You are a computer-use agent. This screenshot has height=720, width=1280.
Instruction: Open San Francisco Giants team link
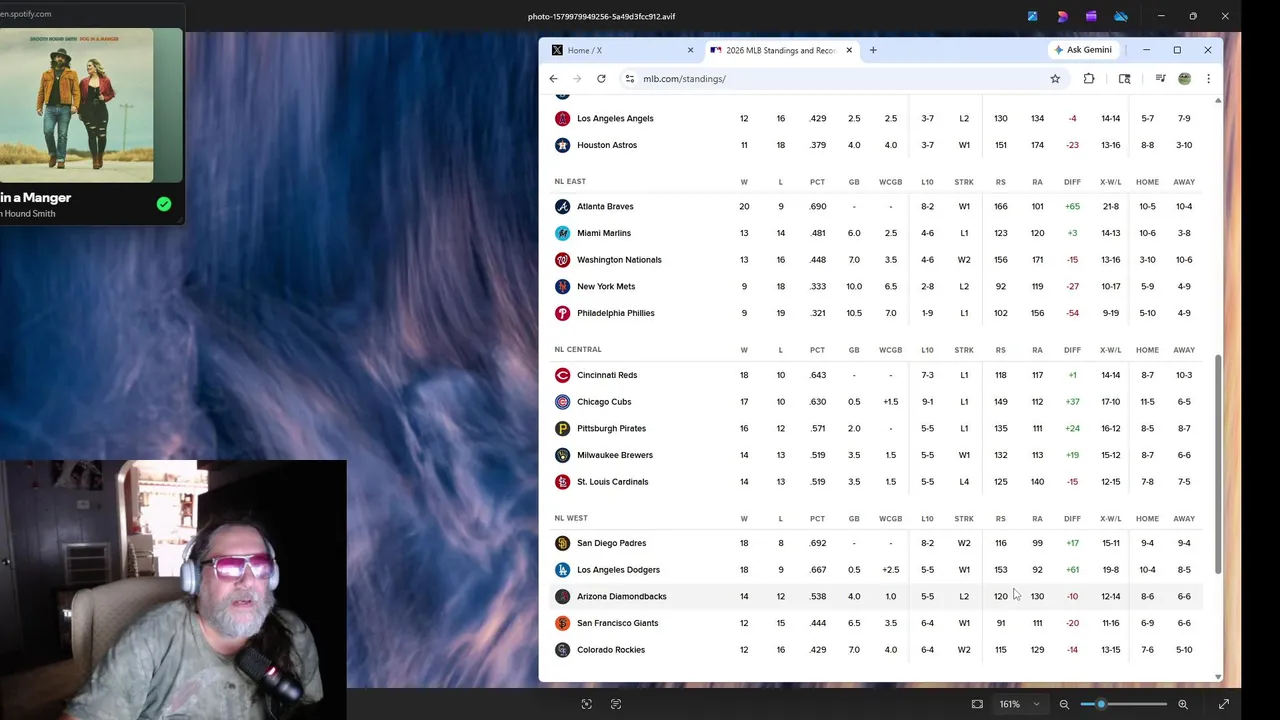[x=617, y=623]
